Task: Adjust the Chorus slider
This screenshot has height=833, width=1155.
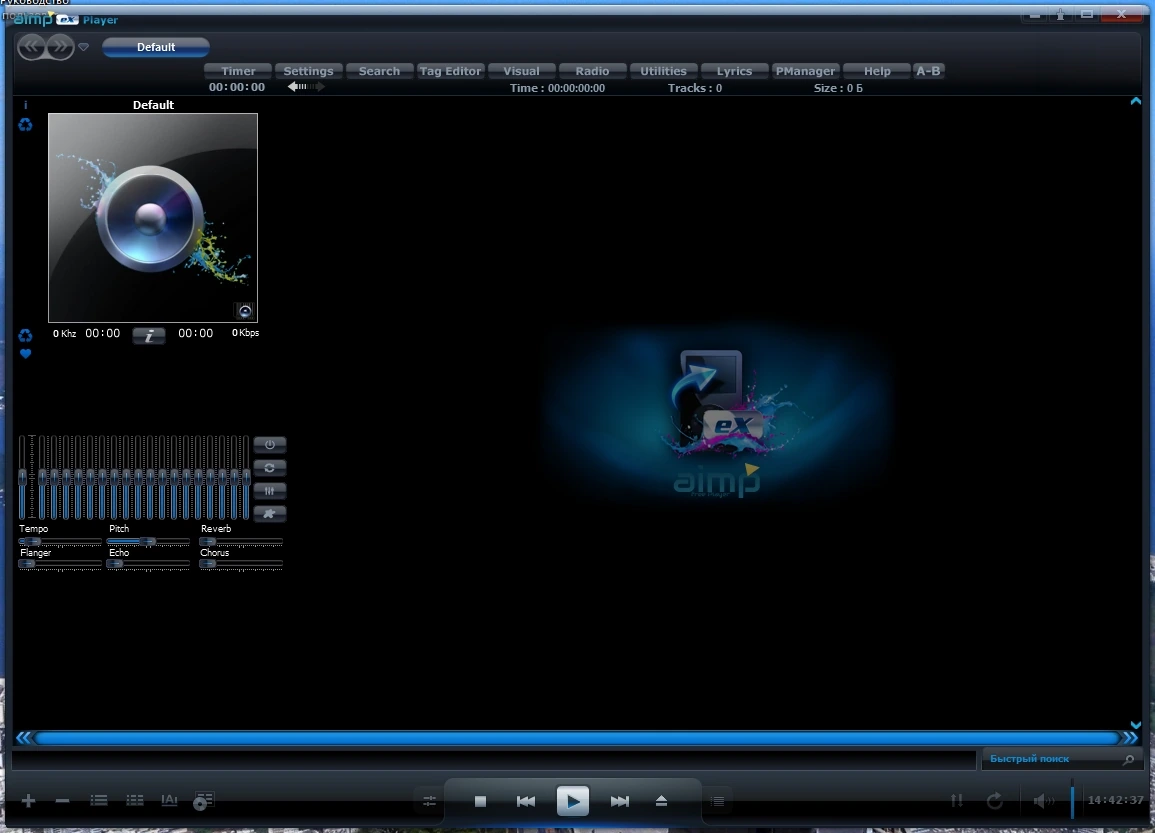Action: tap(241, 564)
